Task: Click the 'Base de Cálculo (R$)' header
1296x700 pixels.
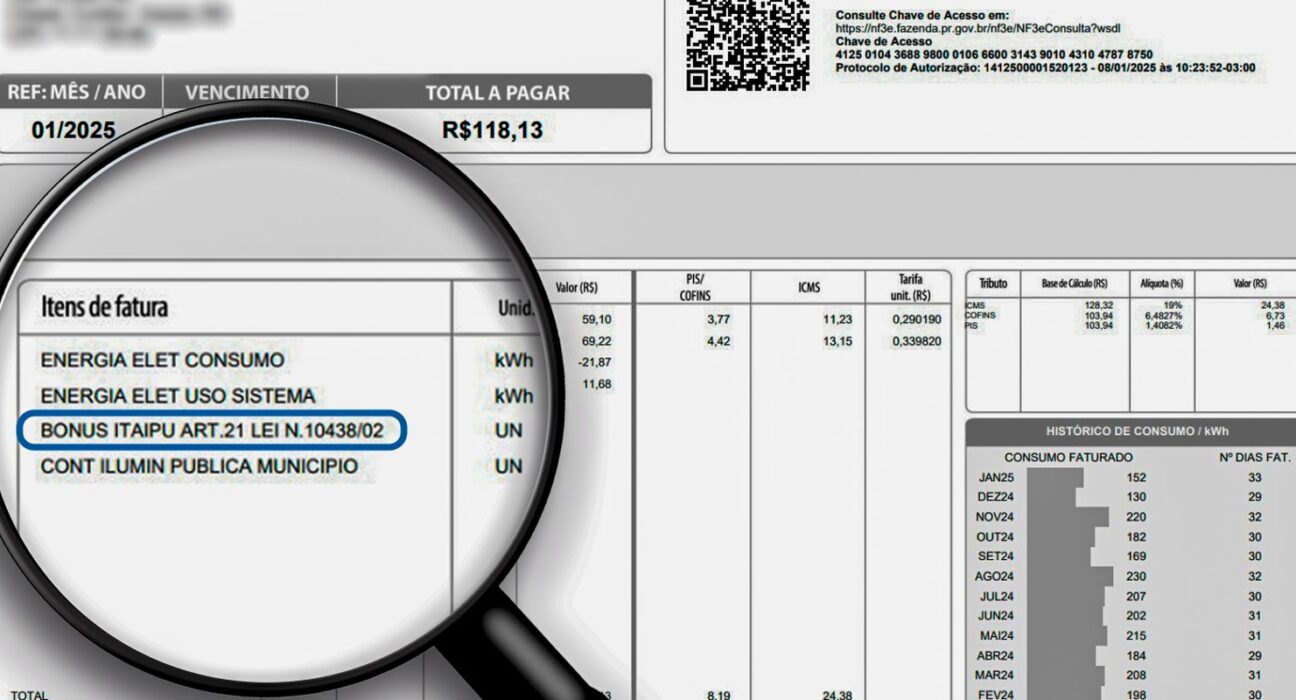Action: pos(1074,284)
